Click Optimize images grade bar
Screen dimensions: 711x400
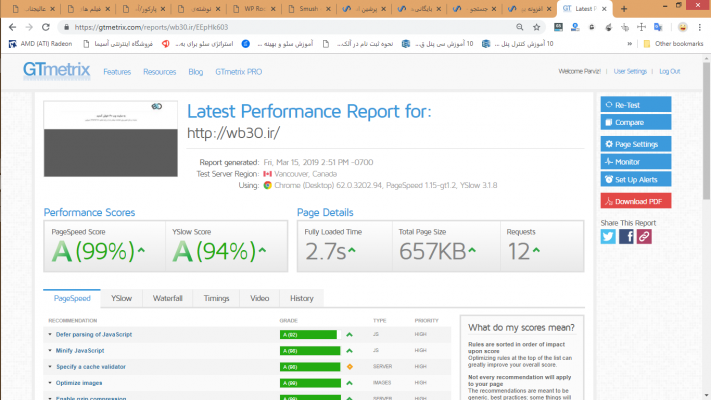coord(310,383)
